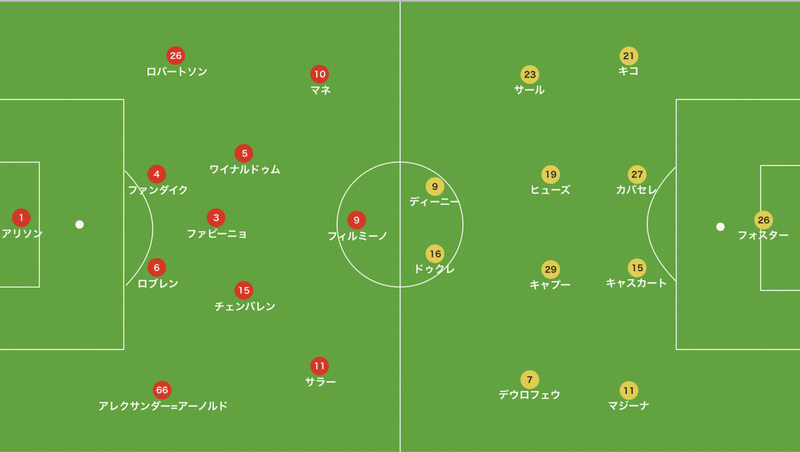Select red number 10 マネ marker
This screenshot has width=800, height=452.
pyautogui.click(x=319, y=74)
